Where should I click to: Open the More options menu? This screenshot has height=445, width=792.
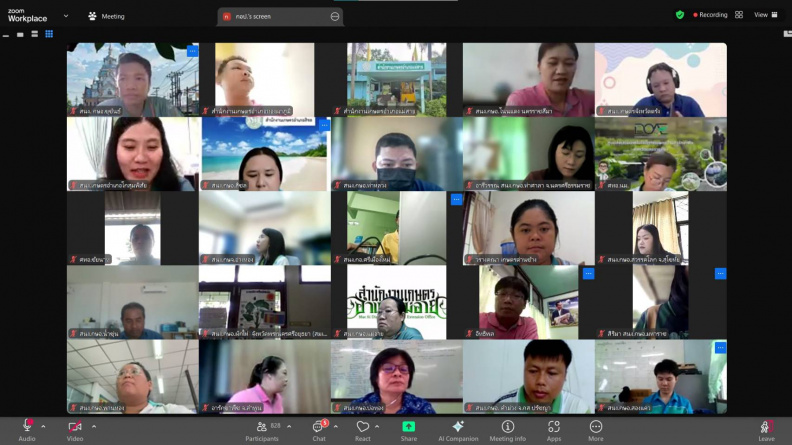pos(596,431)
